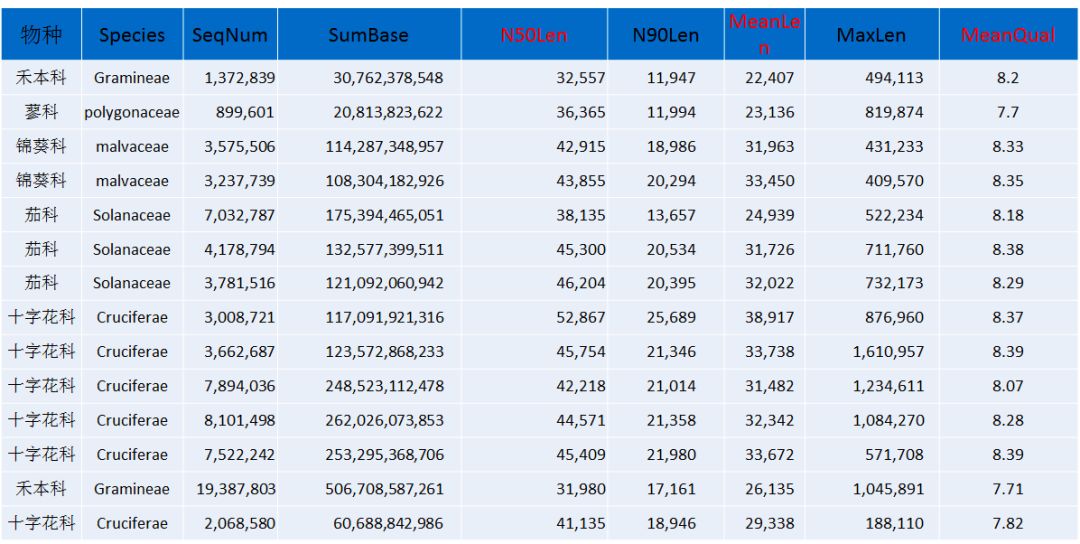Screen dimensions: 1080x544
Task: Select SeqNum value 2,068,580
Action: 239,523
